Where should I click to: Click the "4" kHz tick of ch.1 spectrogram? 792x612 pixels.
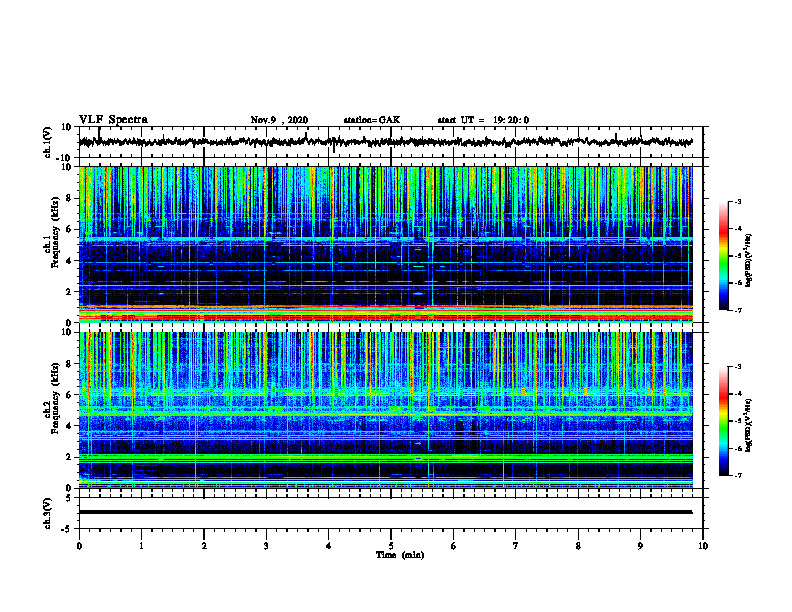tap(69, 261)
